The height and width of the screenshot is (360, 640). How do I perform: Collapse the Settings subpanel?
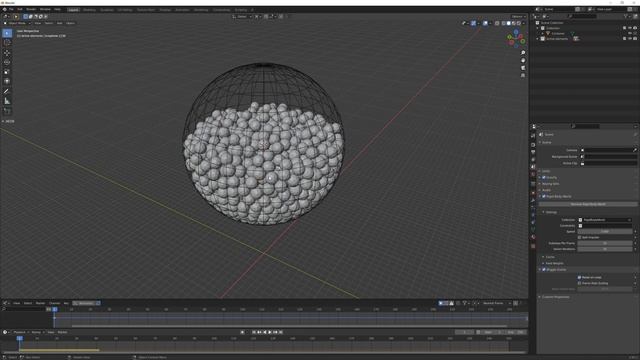tap(550, 212)
